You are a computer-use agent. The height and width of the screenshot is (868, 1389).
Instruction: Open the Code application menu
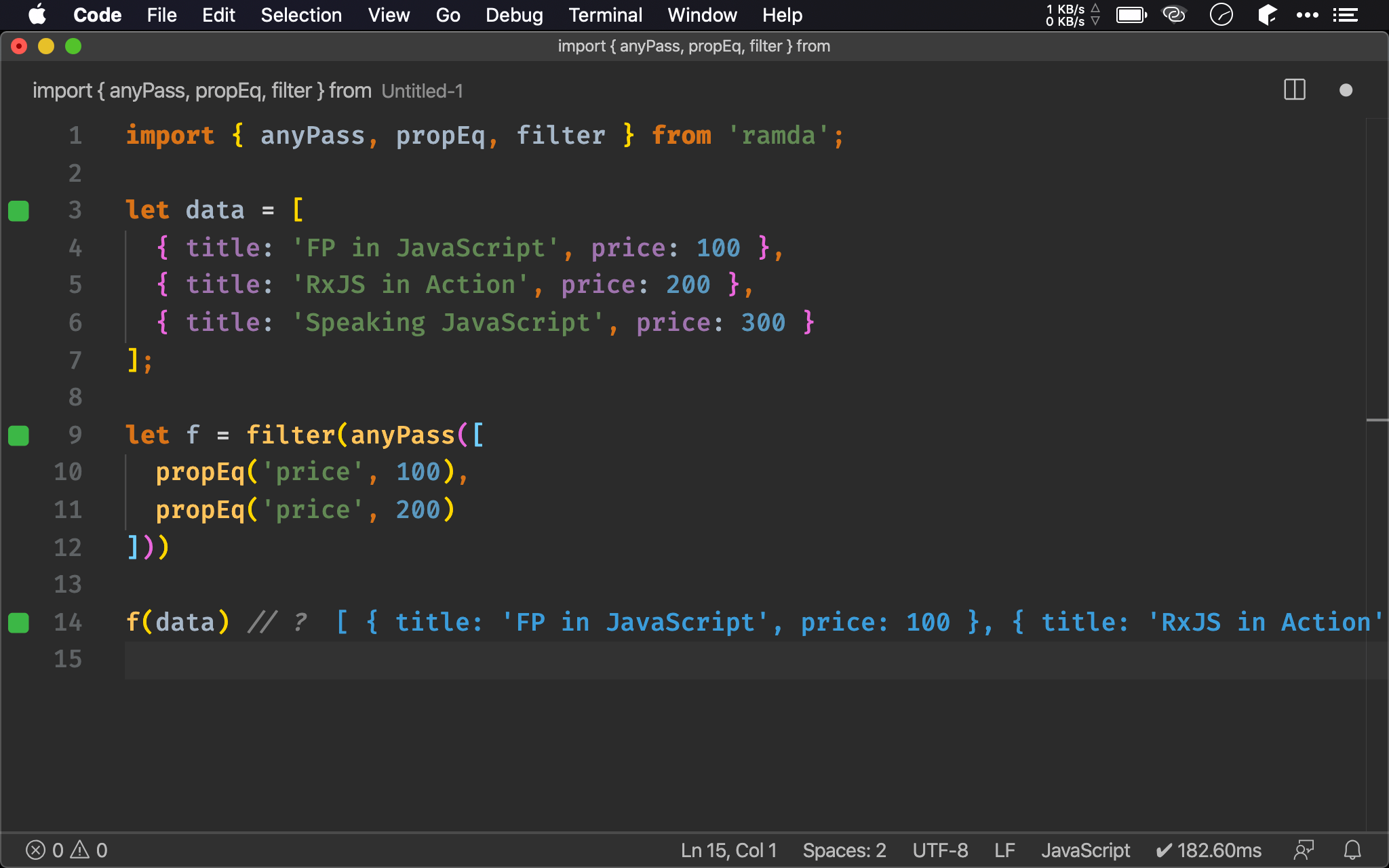97,15
